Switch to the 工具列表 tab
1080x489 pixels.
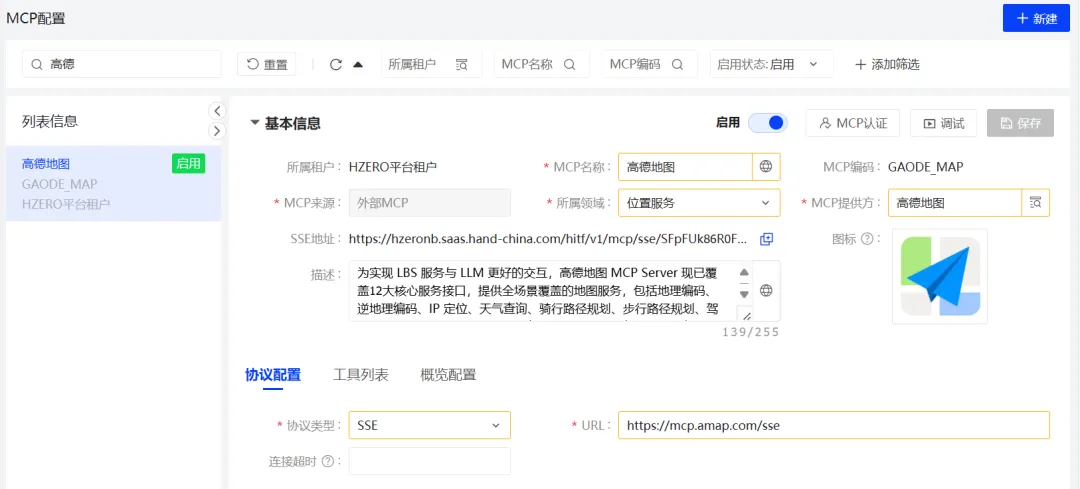pos(361,375)
